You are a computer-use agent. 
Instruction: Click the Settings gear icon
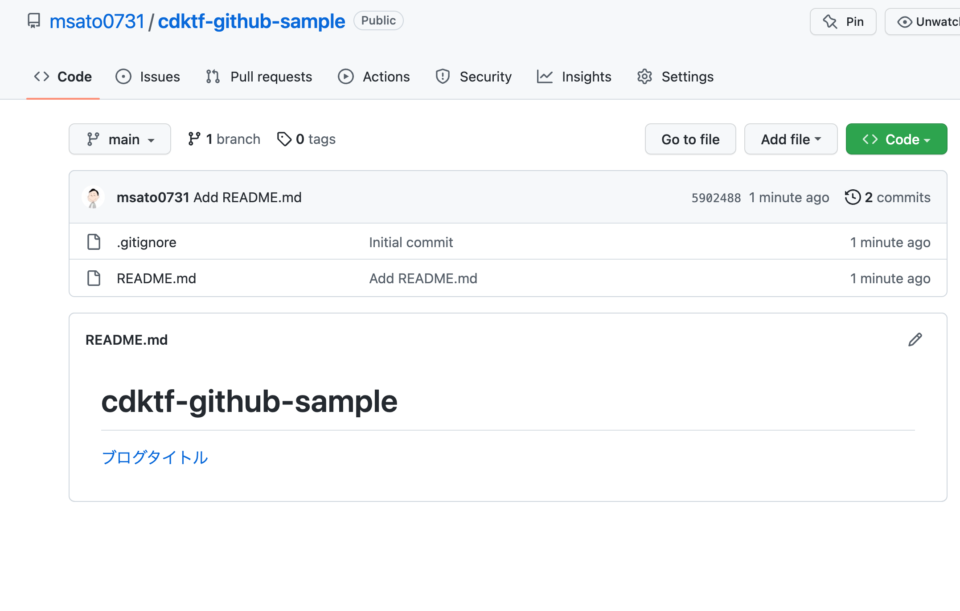(x=645, y=76)
